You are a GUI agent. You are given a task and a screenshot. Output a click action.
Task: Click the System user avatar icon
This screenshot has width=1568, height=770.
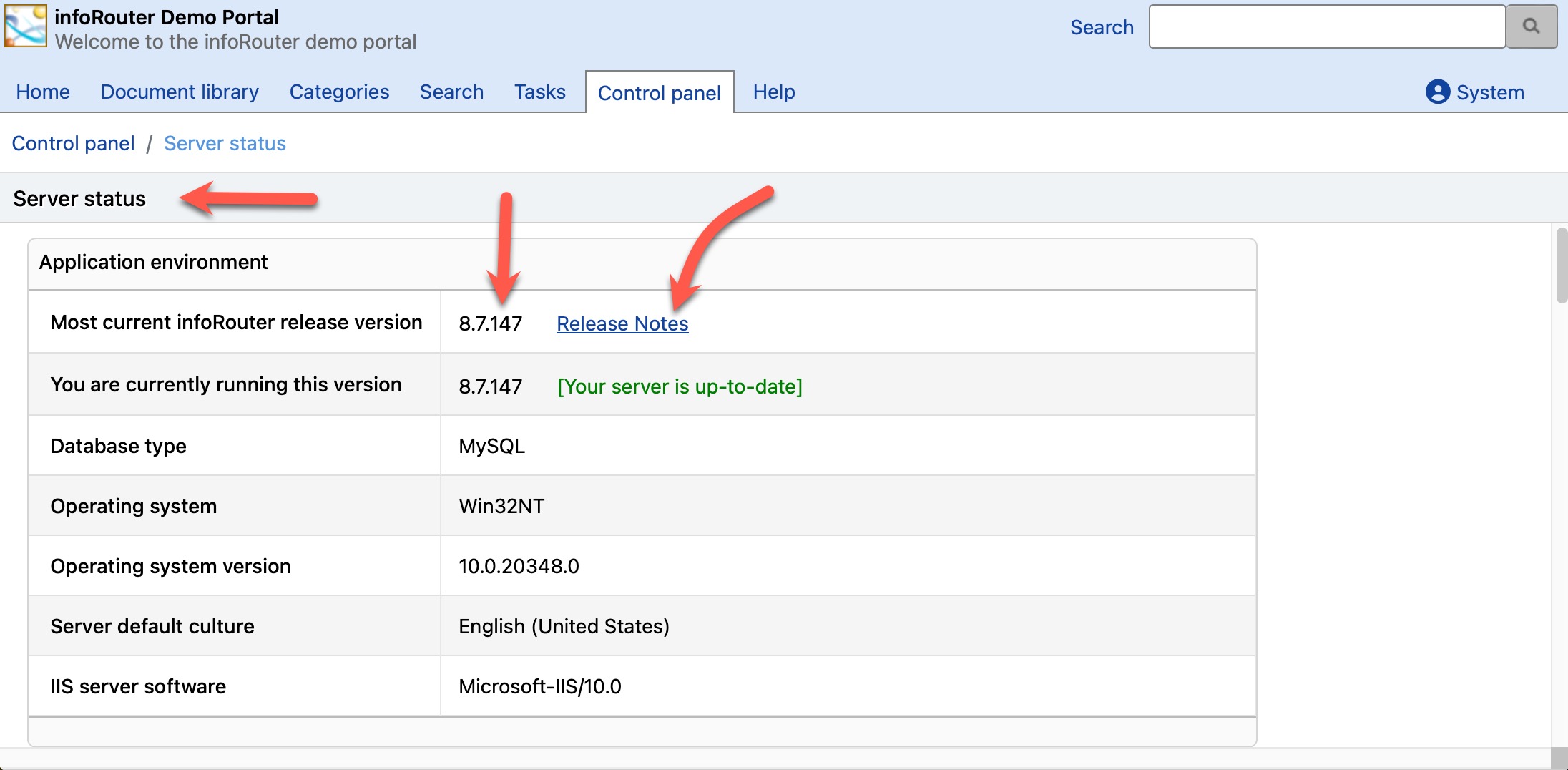pos(1437,92)
